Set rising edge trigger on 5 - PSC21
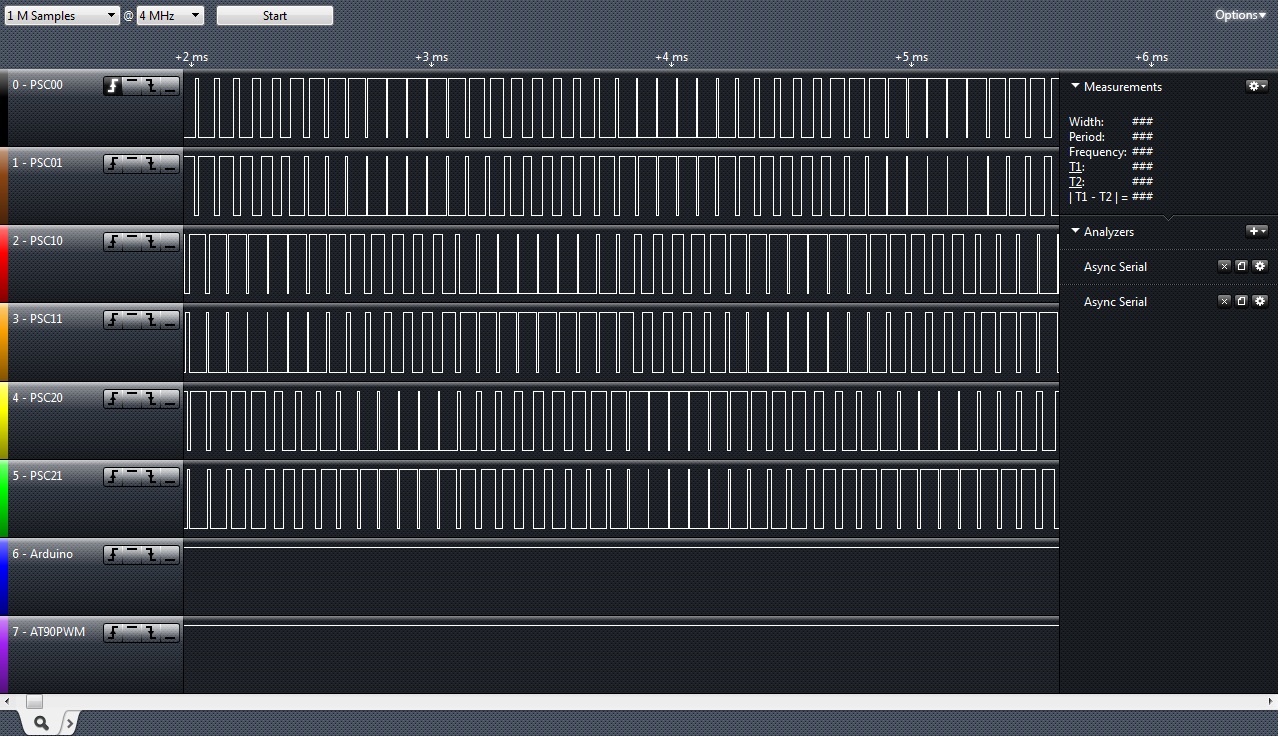This screenshot has width=1278, height=736. tap(113, 477)
